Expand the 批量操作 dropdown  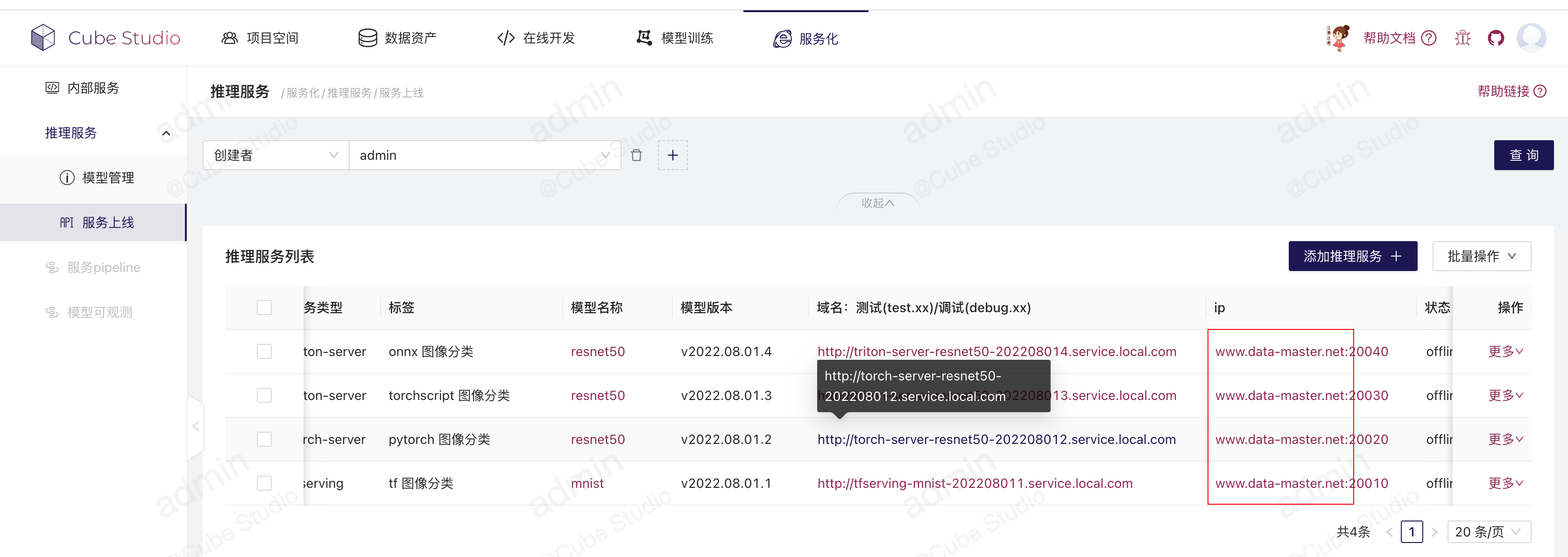[x=1481, y=257]
